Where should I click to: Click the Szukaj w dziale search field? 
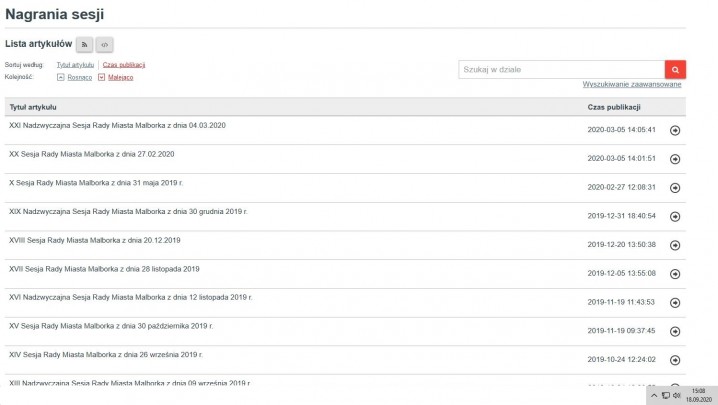(561, 69)
